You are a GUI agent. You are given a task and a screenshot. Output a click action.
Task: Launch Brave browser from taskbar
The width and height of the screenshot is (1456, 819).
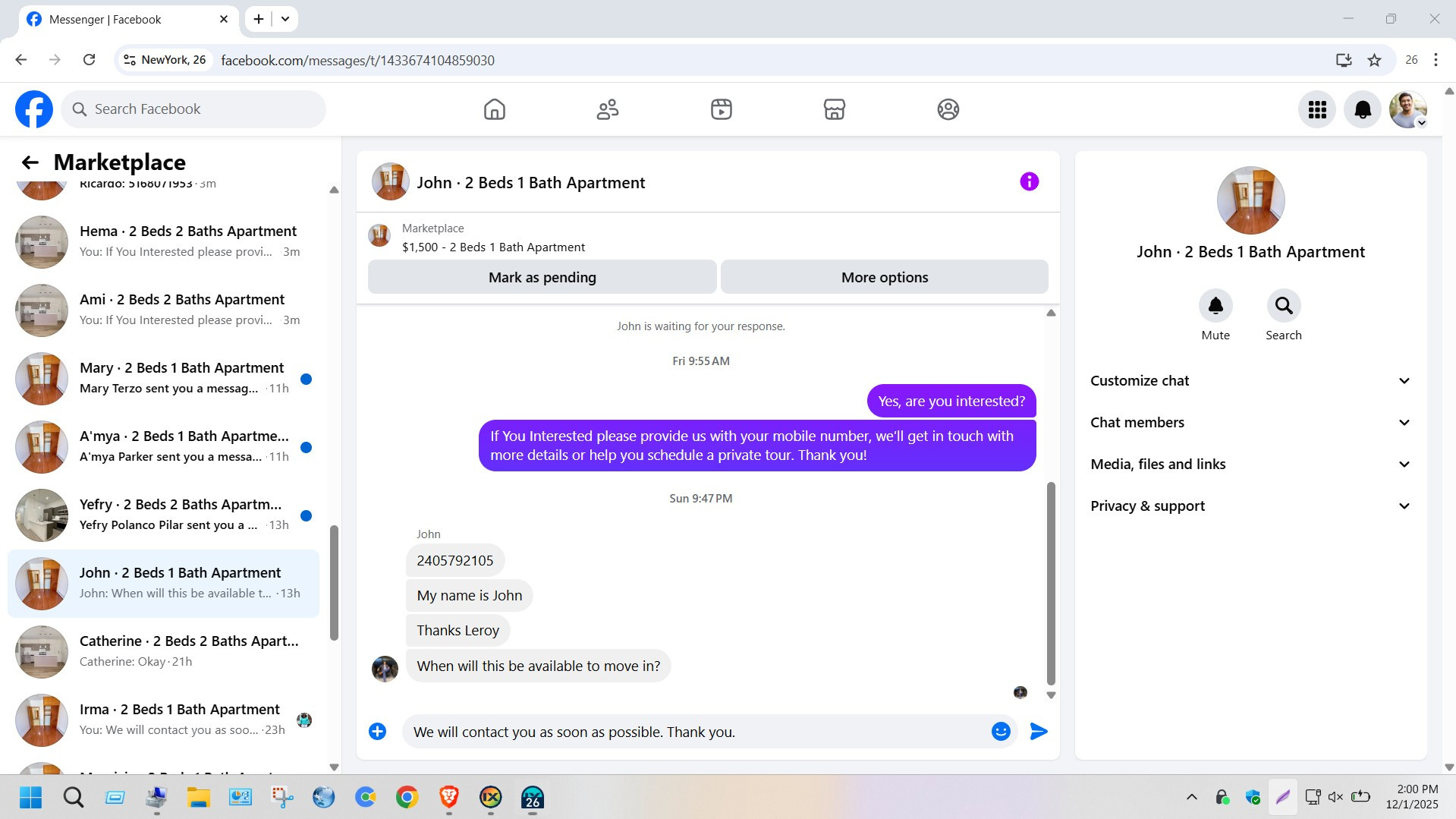(x=448, y=798)
